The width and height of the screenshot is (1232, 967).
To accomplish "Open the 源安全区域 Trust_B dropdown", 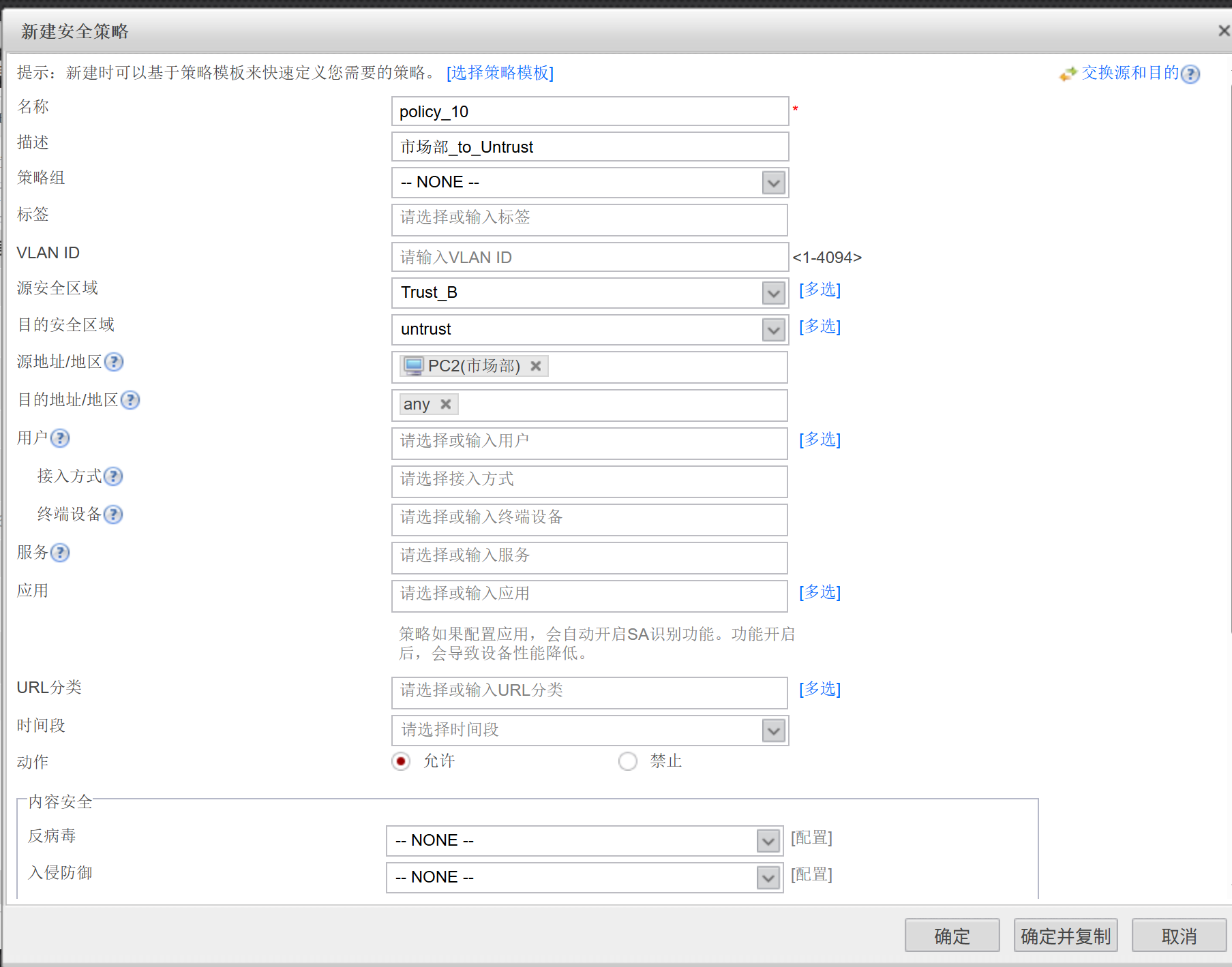I will coord(773,293).
